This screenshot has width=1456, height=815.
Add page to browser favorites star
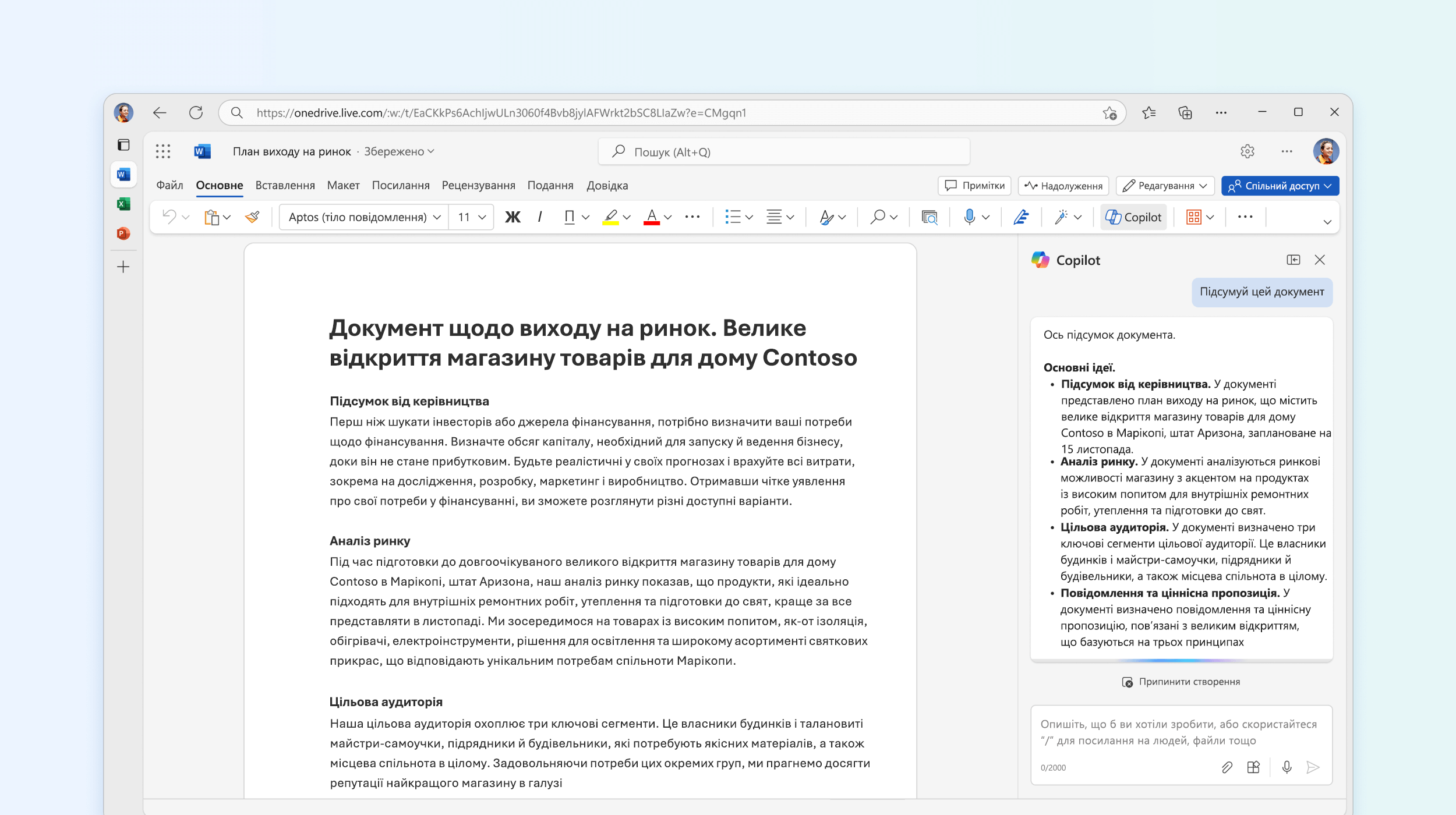coord(1109,112)
